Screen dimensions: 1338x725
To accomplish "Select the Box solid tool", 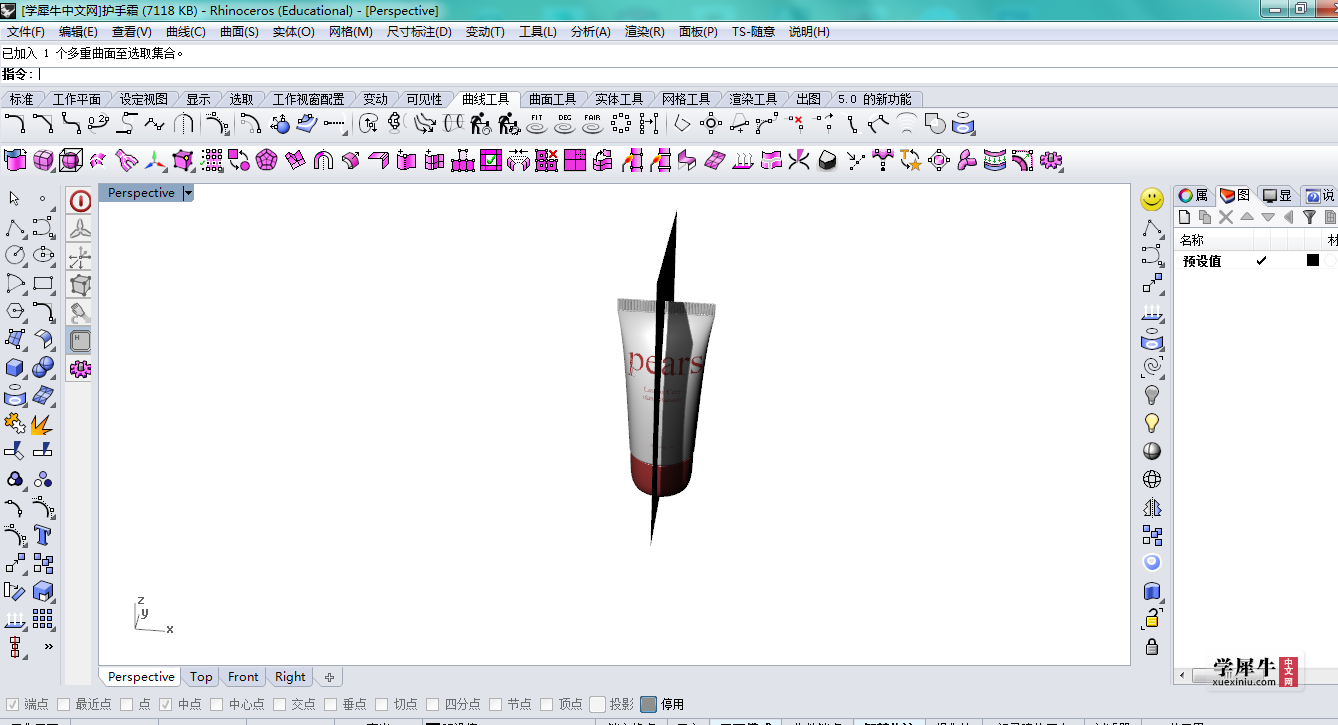I will pyautogui.click(x=15, y=367).
